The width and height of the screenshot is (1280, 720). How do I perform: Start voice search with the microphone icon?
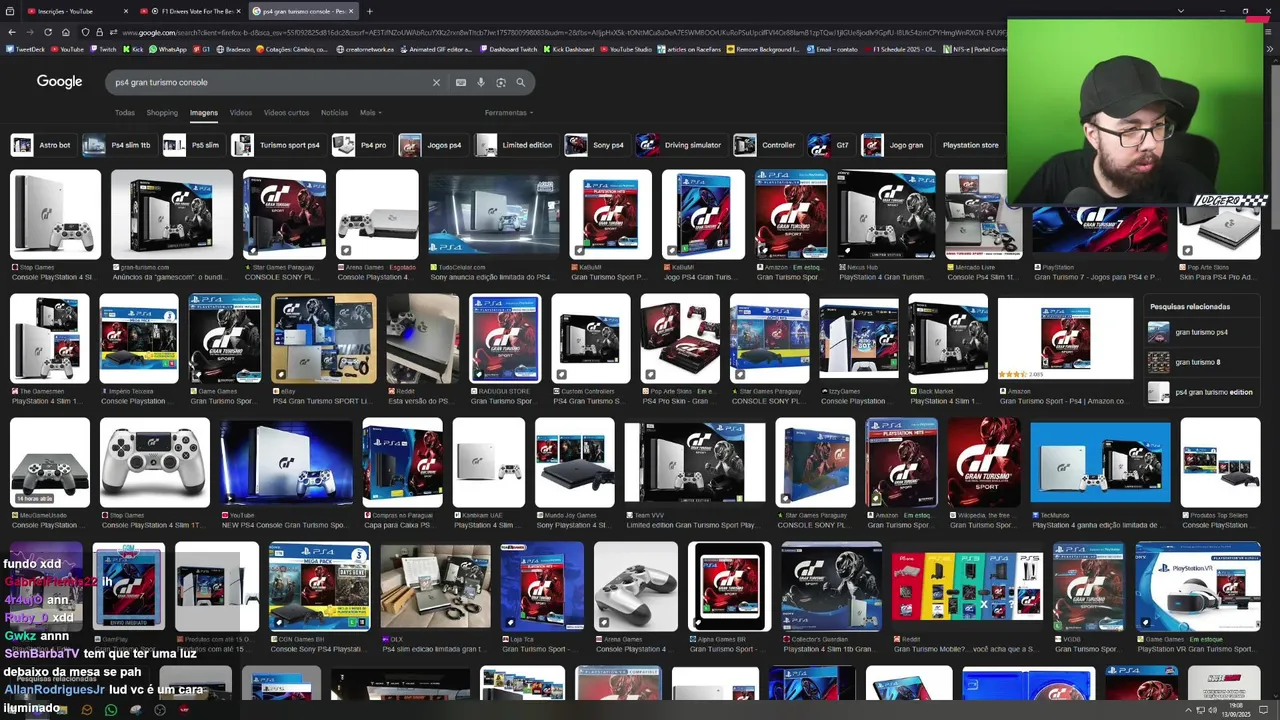(481, 82)
